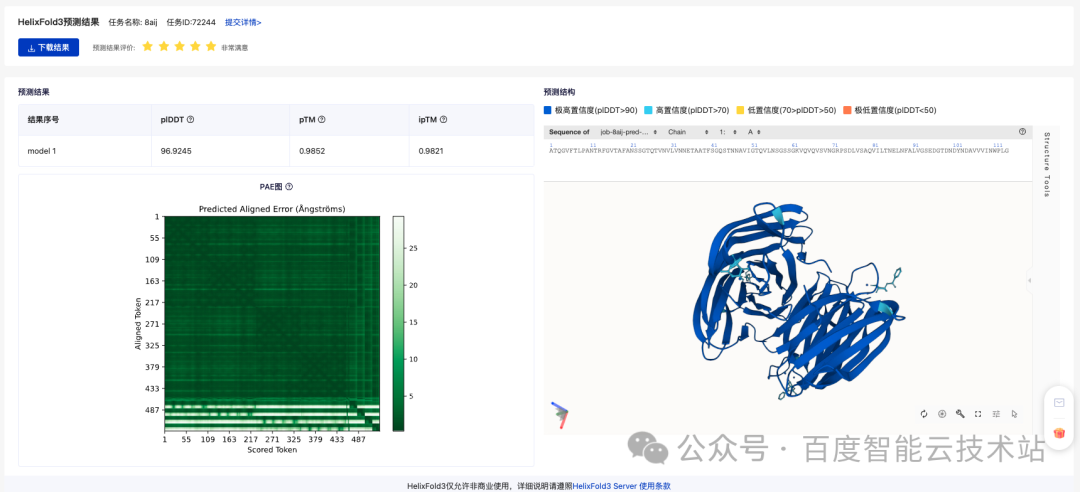Open the wrench settings tool
The height and width of the screenshot is (492, 1080).
pos(960,413)
